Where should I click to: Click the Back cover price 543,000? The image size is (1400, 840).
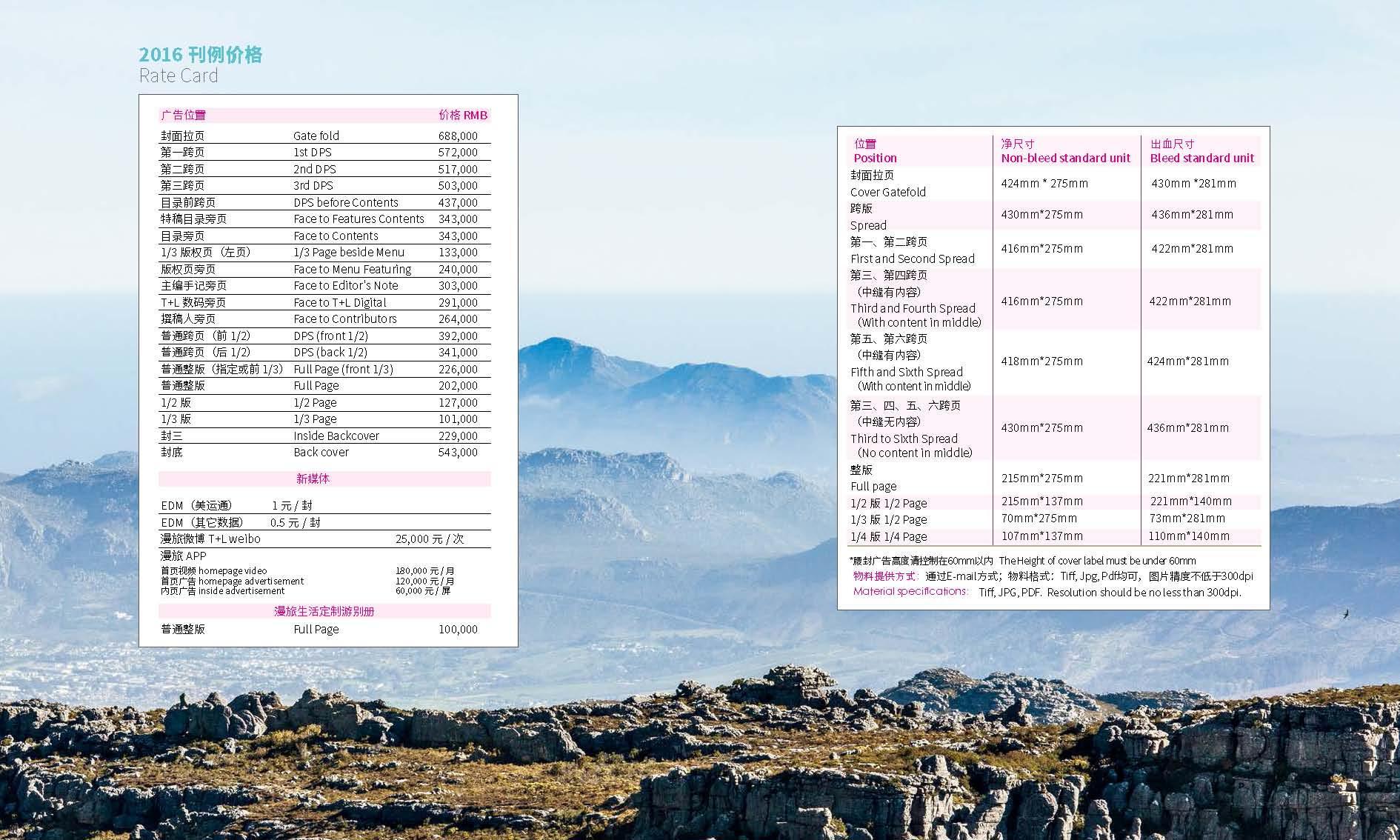(x=458, y=453)
